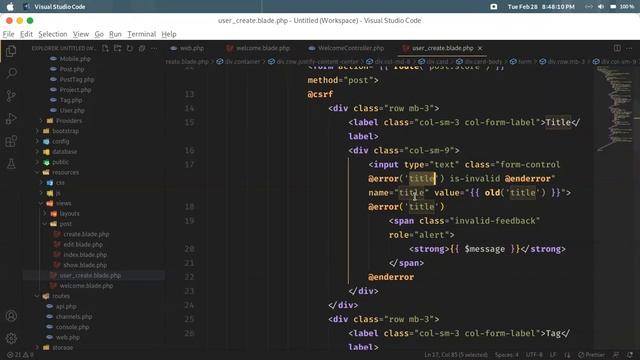Open the Go menu
This screenshot has height=360, width=640.
click(99, 34)
